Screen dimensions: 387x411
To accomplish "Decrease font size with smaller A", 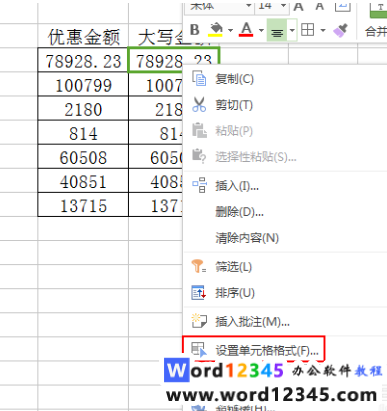I will [320, 6].
